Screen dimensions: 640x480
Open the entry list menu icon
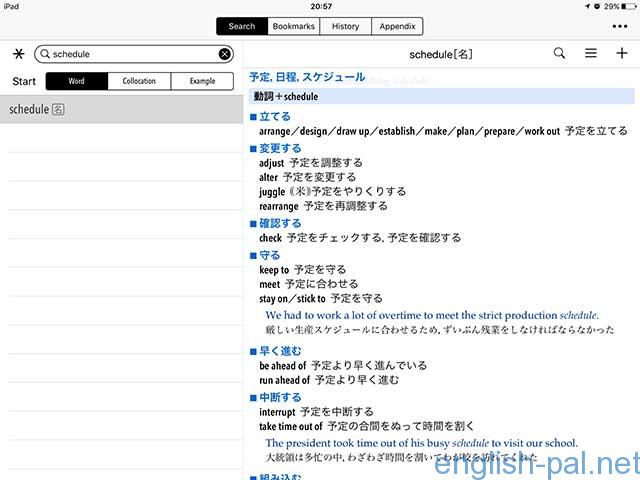tap(591, 54)
